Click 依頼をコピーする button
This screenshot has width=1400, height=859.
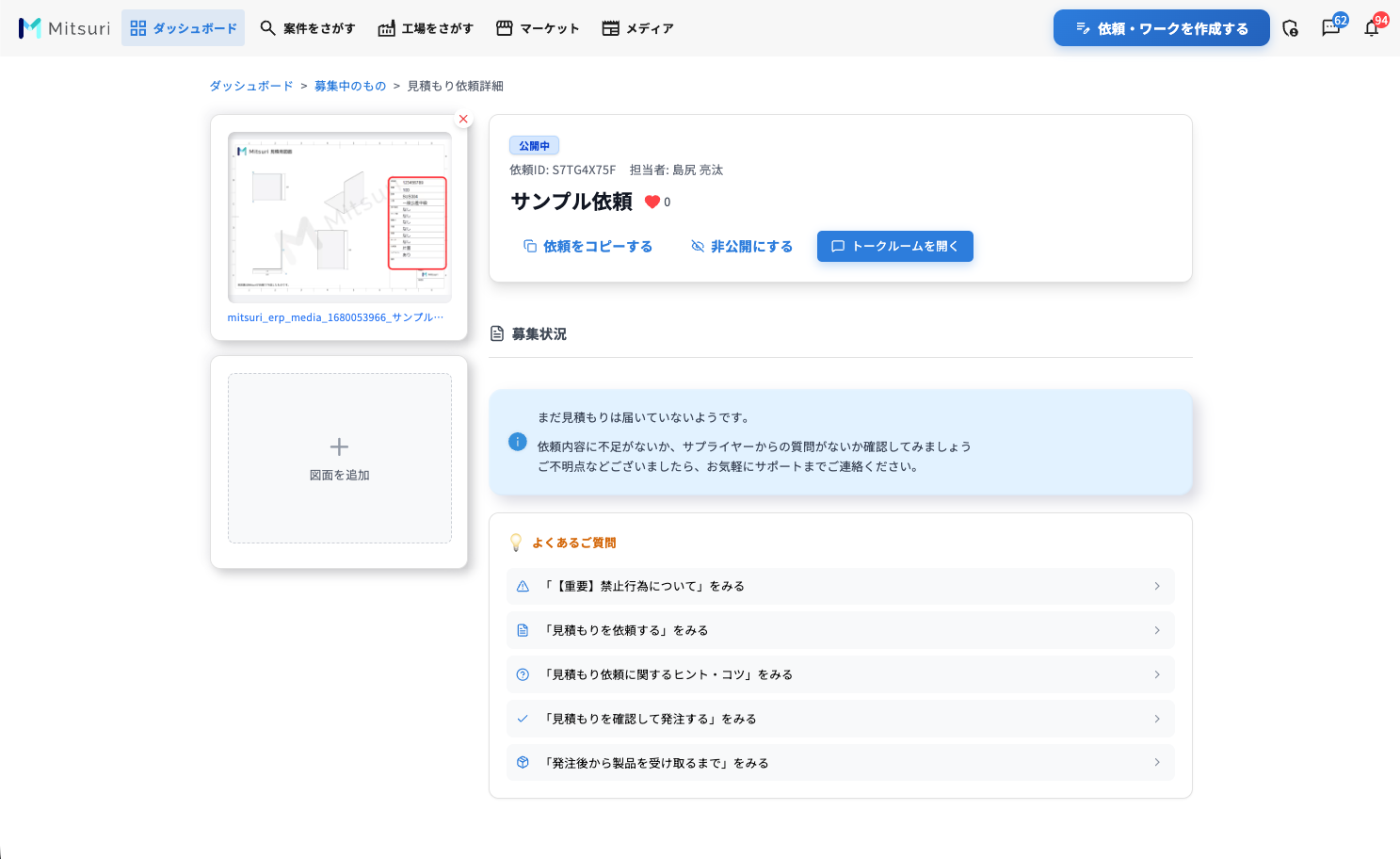[x=587, y=246]
